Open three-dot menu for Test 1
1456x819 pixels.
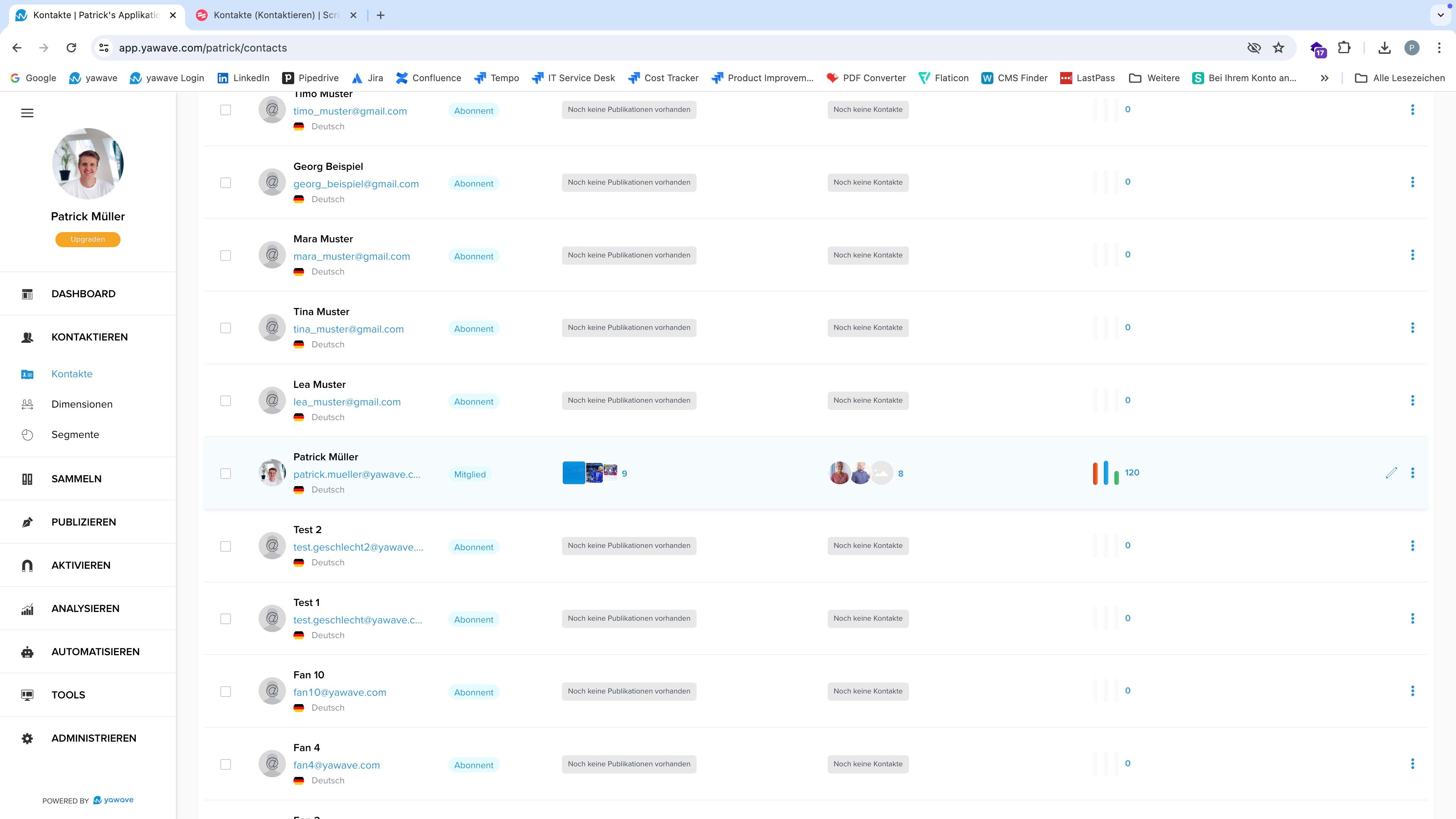(x=1412, y=618)
